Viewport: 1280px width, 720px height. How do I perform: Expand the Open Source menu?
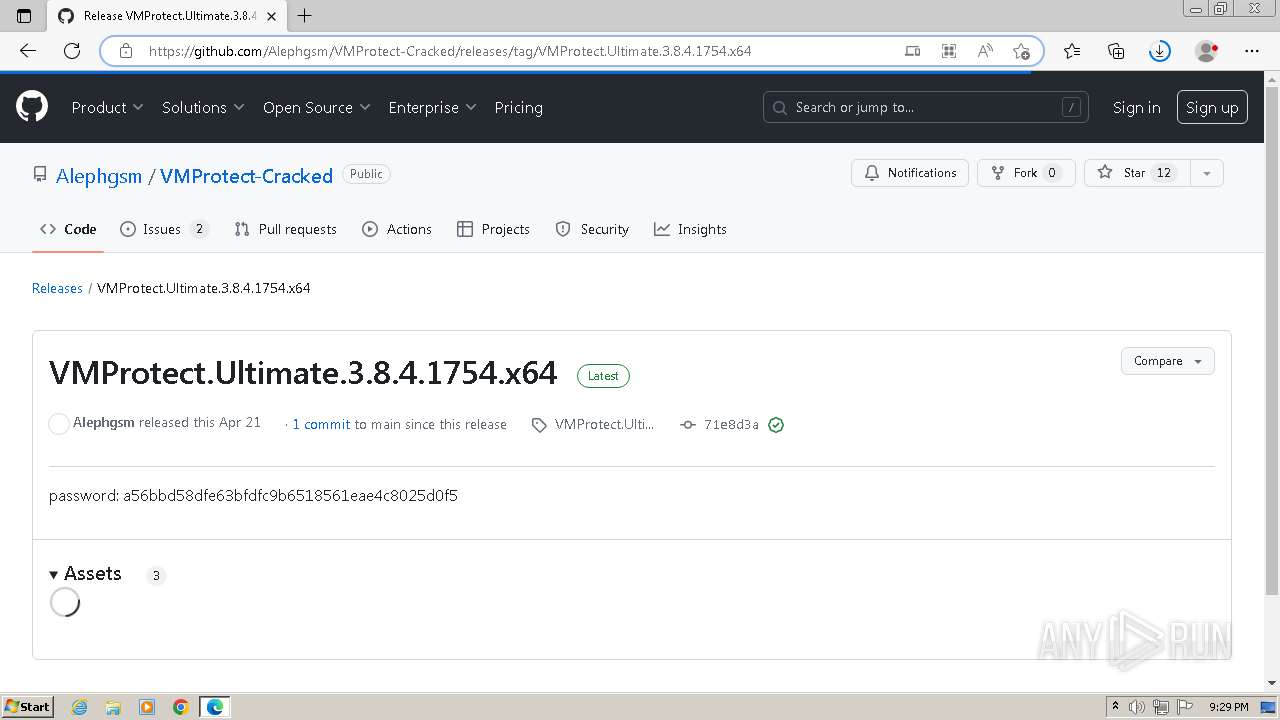coord(316,107)
